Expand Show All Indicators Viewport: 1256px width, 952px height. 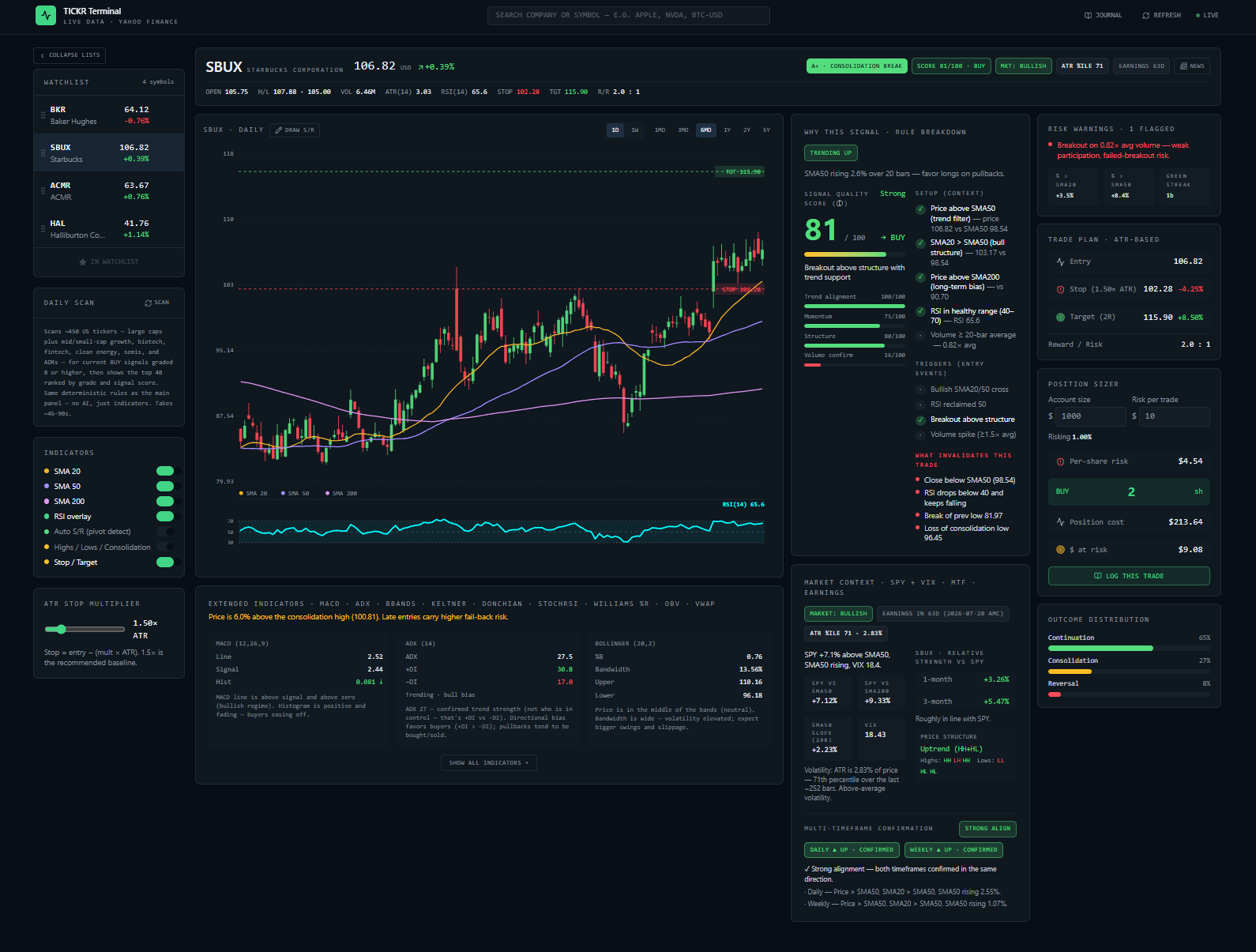pyautogui.click(x=489, y=762)
